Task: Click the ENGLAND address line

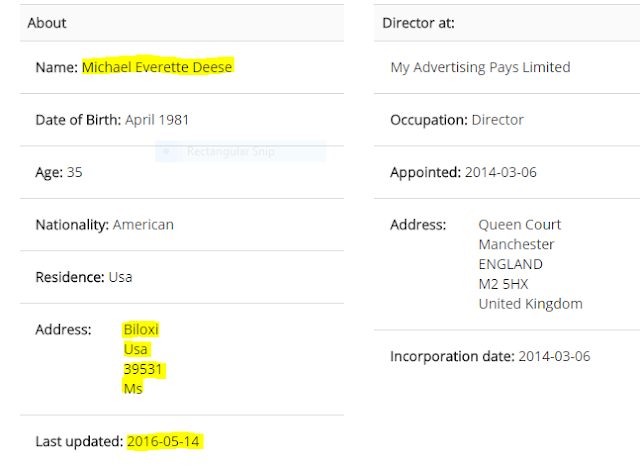Action: 510,264
